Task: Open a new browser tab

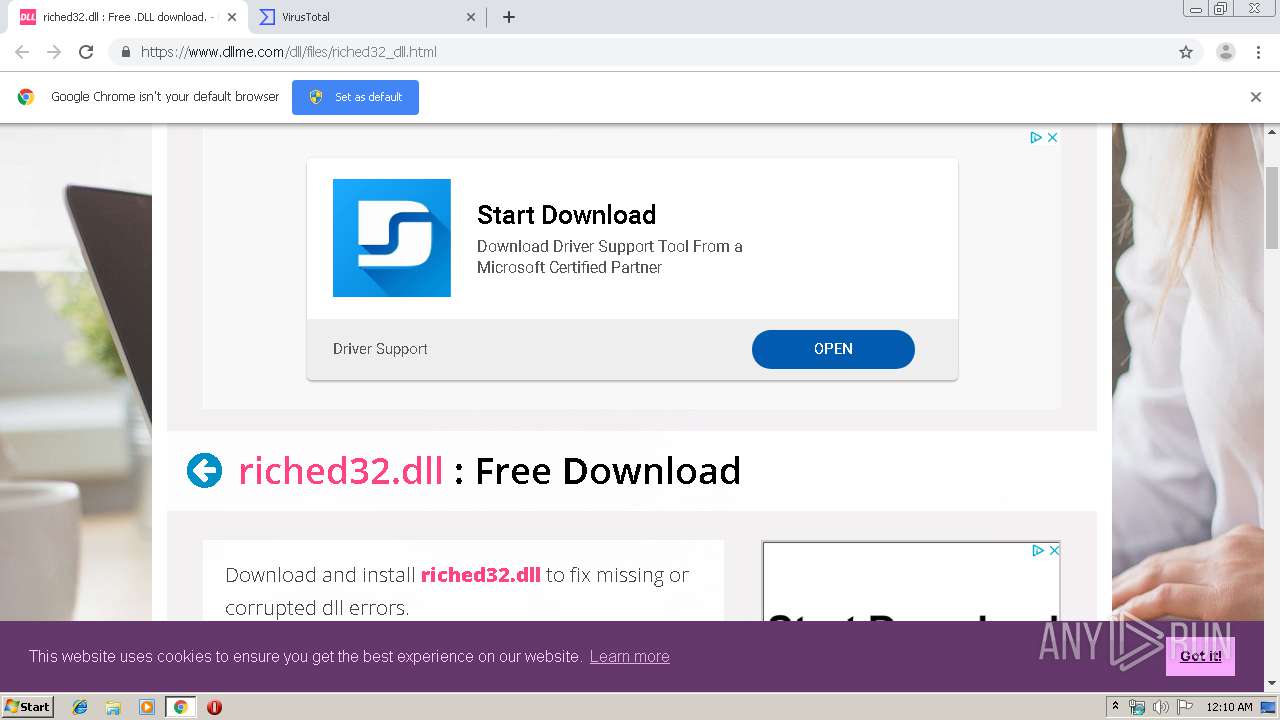Action: 508,17
